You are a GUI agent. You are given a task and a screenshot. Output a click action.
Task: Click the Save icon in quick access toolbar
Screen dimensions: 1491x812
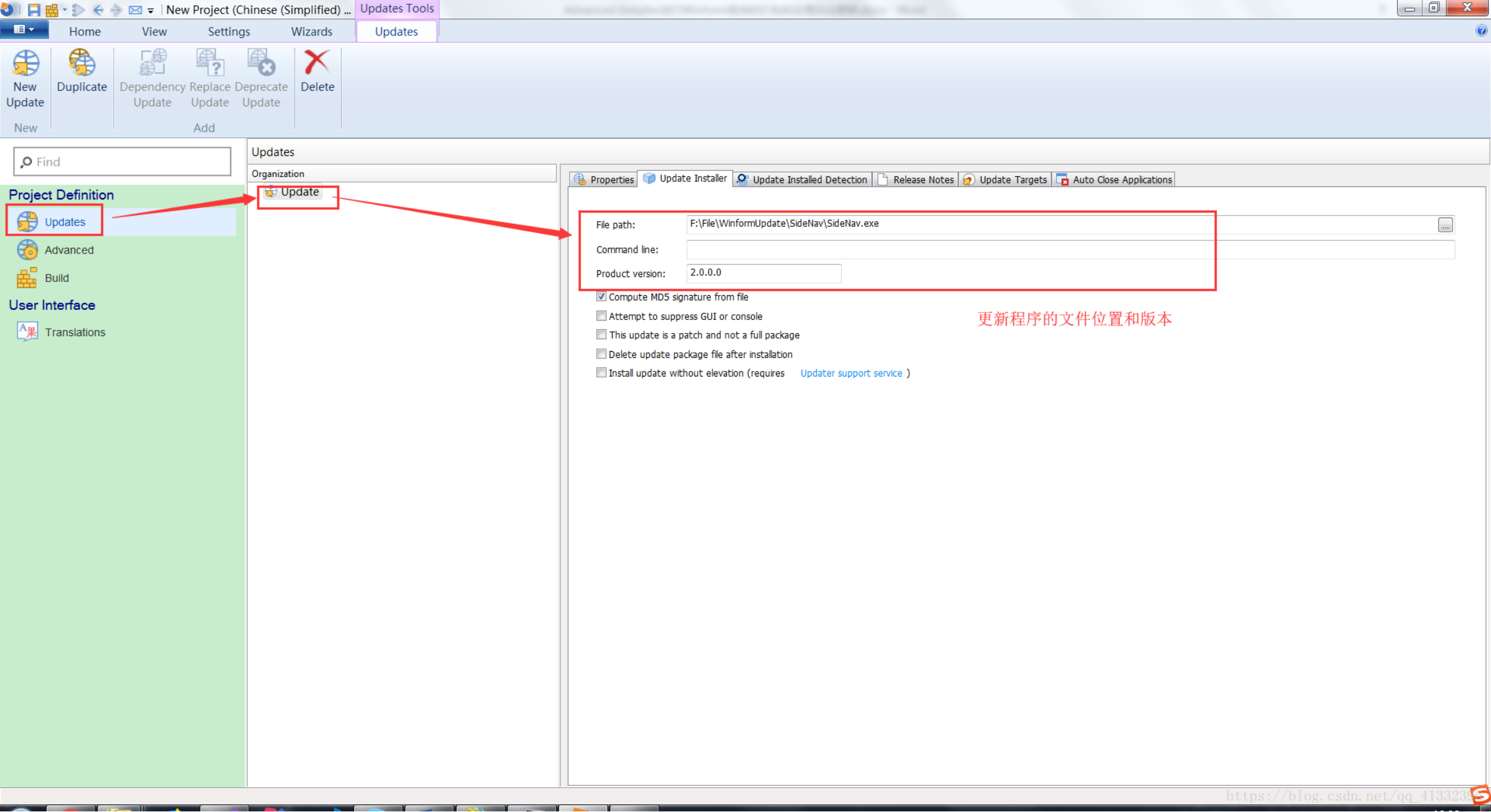point(34,9)
